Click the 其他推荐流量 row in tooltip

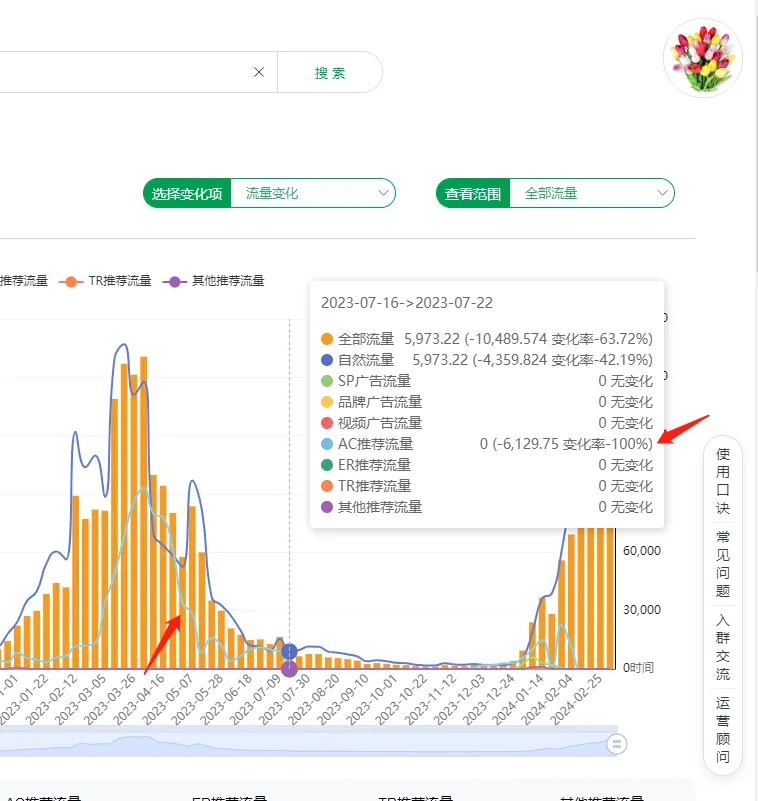click(487, 507)
